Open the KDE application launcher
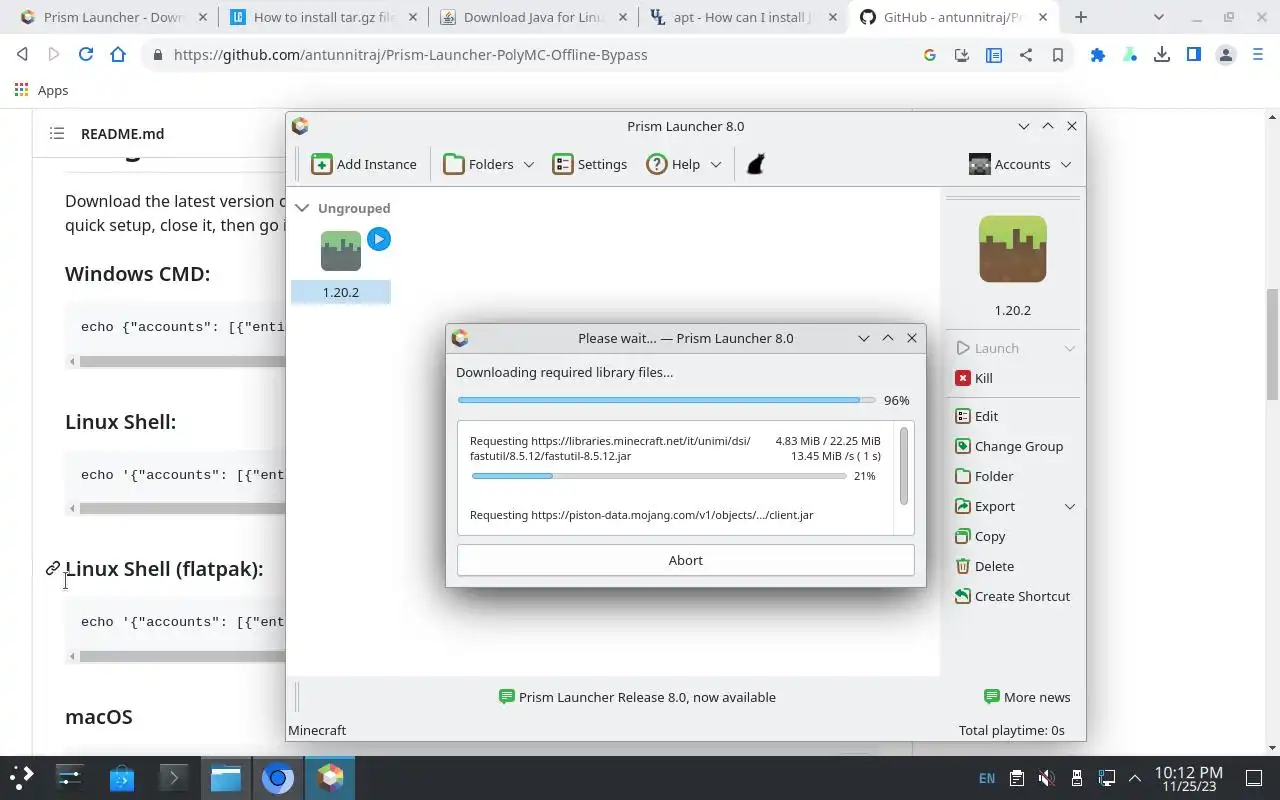The width and height of the screenshot is (1280, 800). coord(22,777)
